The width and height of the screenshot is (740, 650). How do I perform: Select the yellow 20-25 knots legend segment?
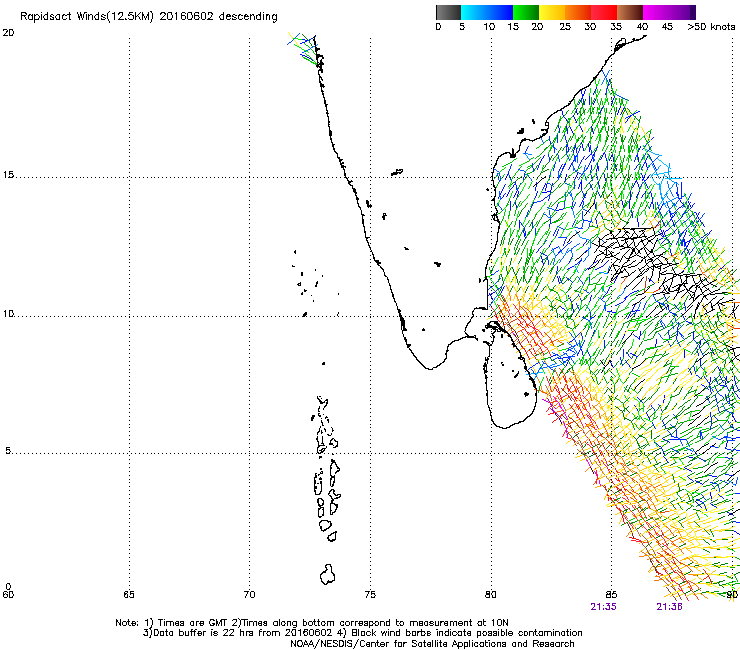pyautogui.click(x=552, y=12)
